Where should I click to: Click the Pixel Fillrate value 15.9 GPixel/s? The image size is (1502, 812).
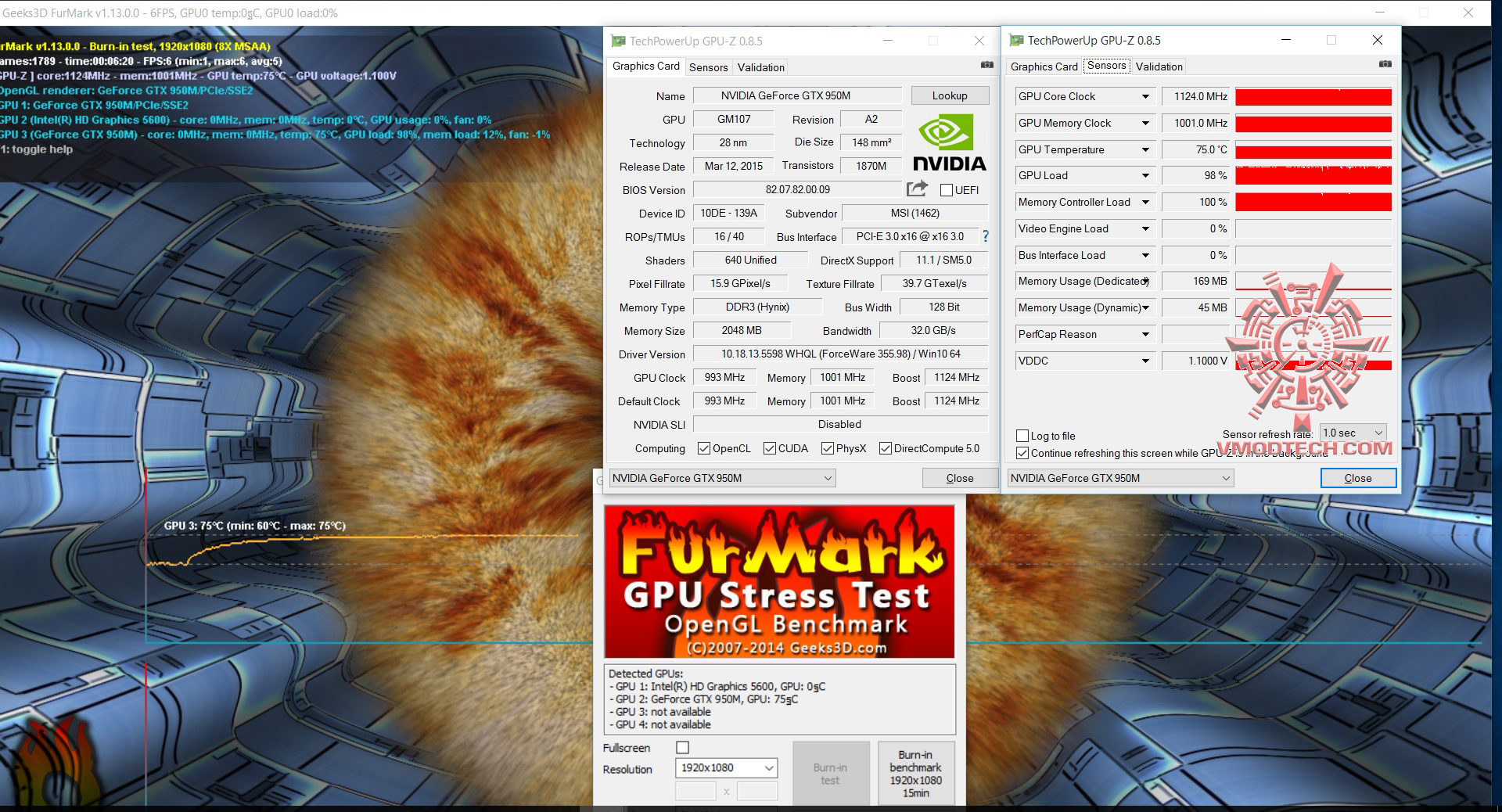[x=740, y=283]
